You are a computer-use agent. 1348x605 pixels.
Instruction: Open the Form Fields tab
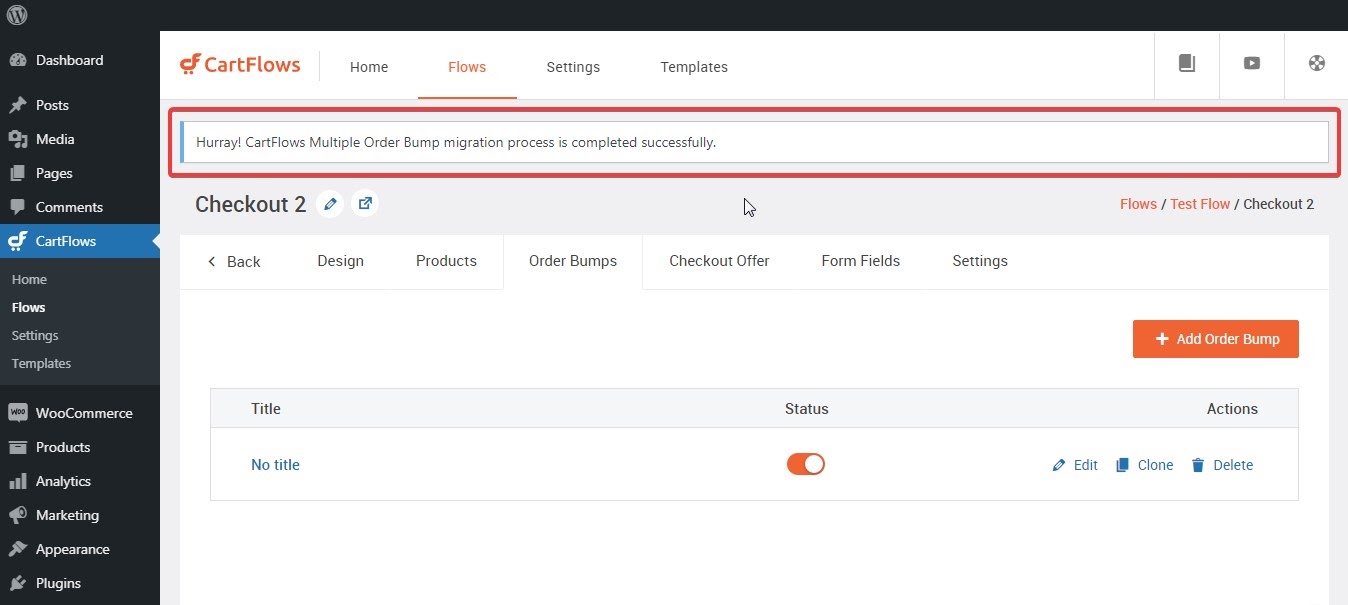point(860,261)
